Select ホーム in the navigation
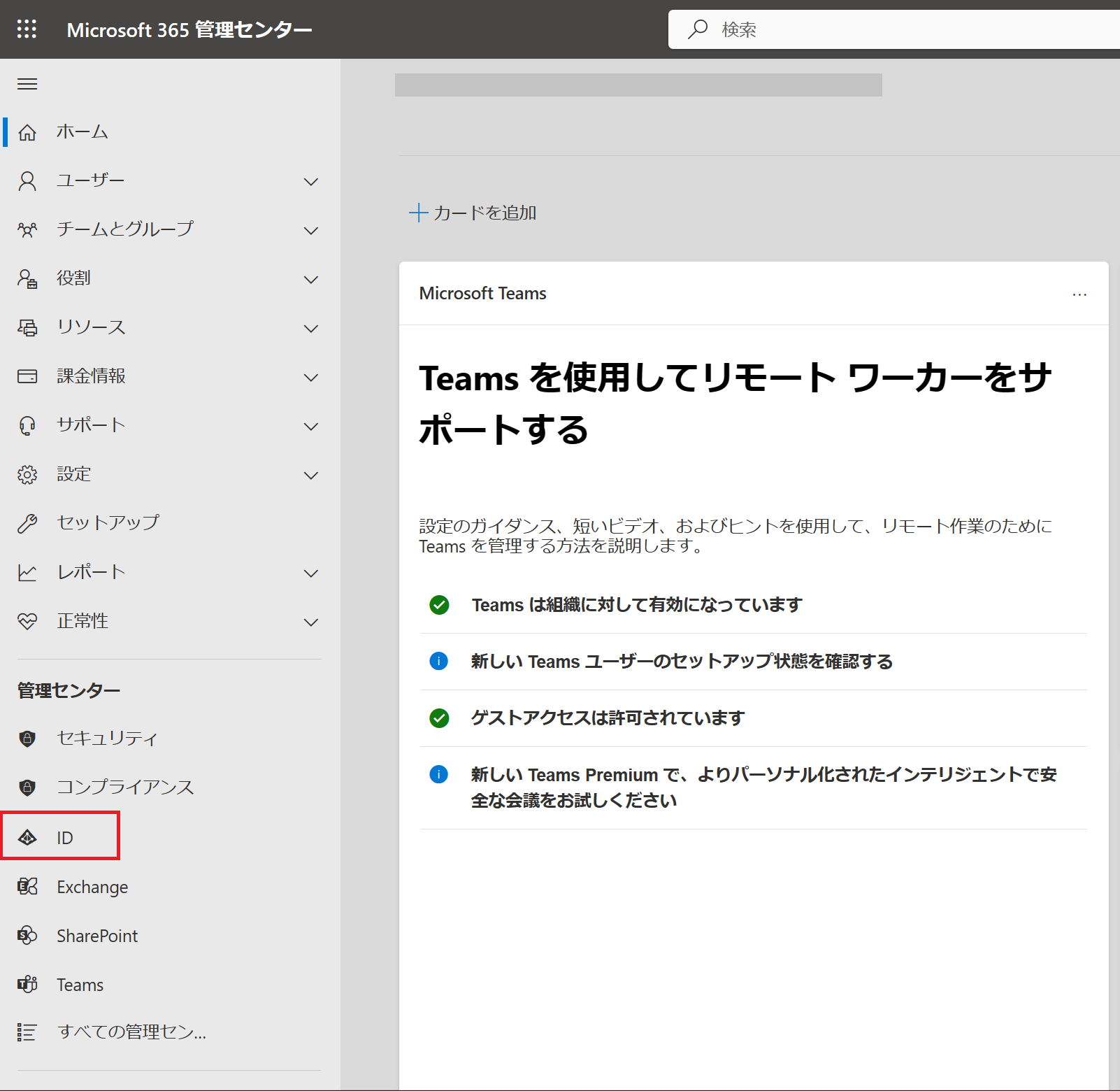The image size is (1120, 1091). point(82,132)
